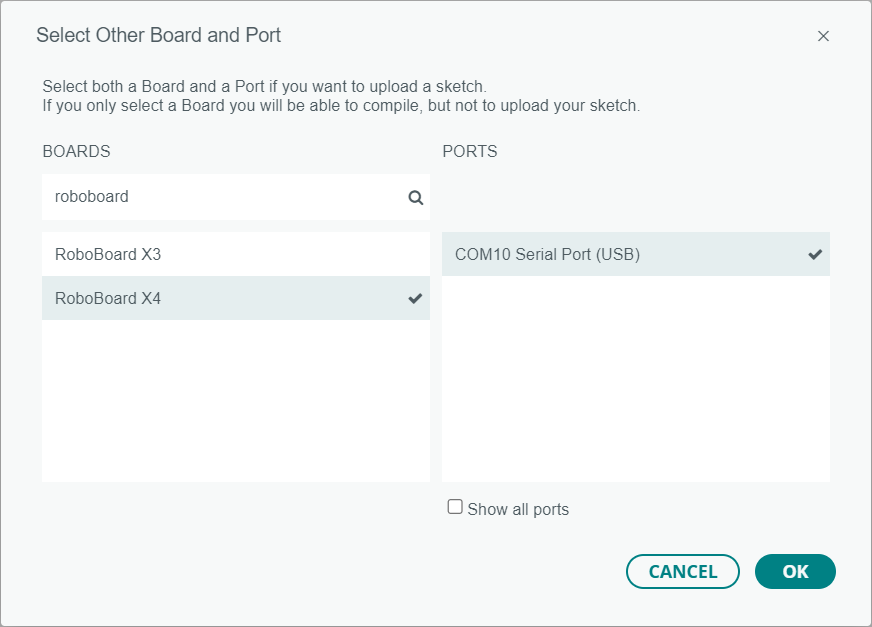Confirm selection with the OK button
Screen dimensions: 872x627
(x=795, y=571)
